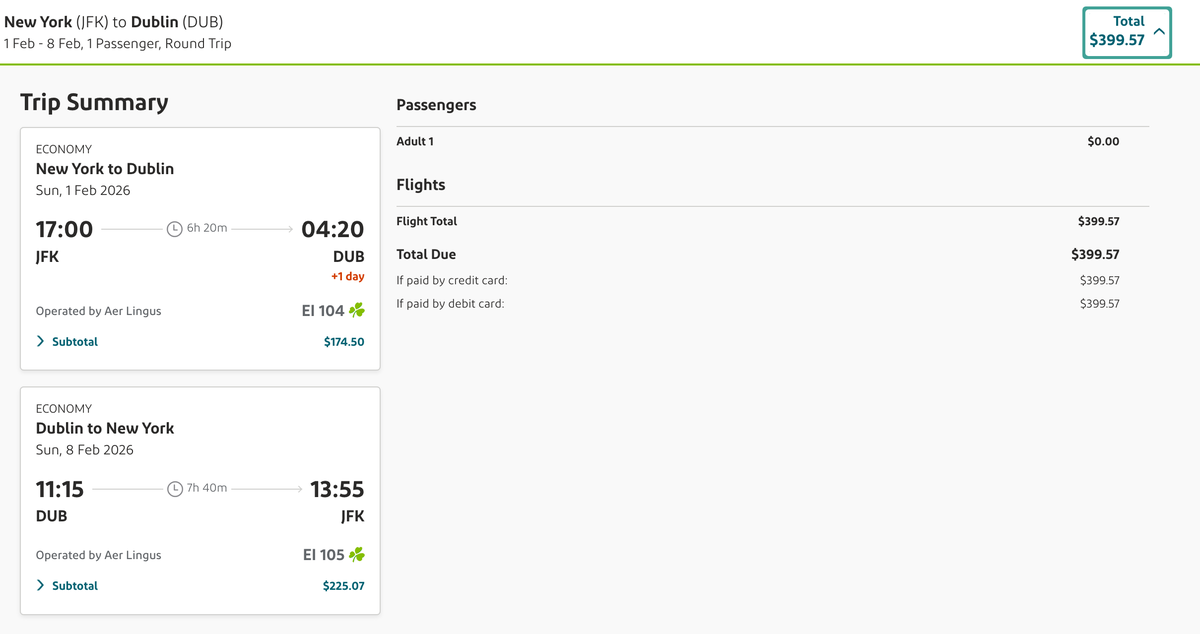1200x634 pixels.
Task: Click the Adult 1 passenger row
Action: (x=415, y=141)
